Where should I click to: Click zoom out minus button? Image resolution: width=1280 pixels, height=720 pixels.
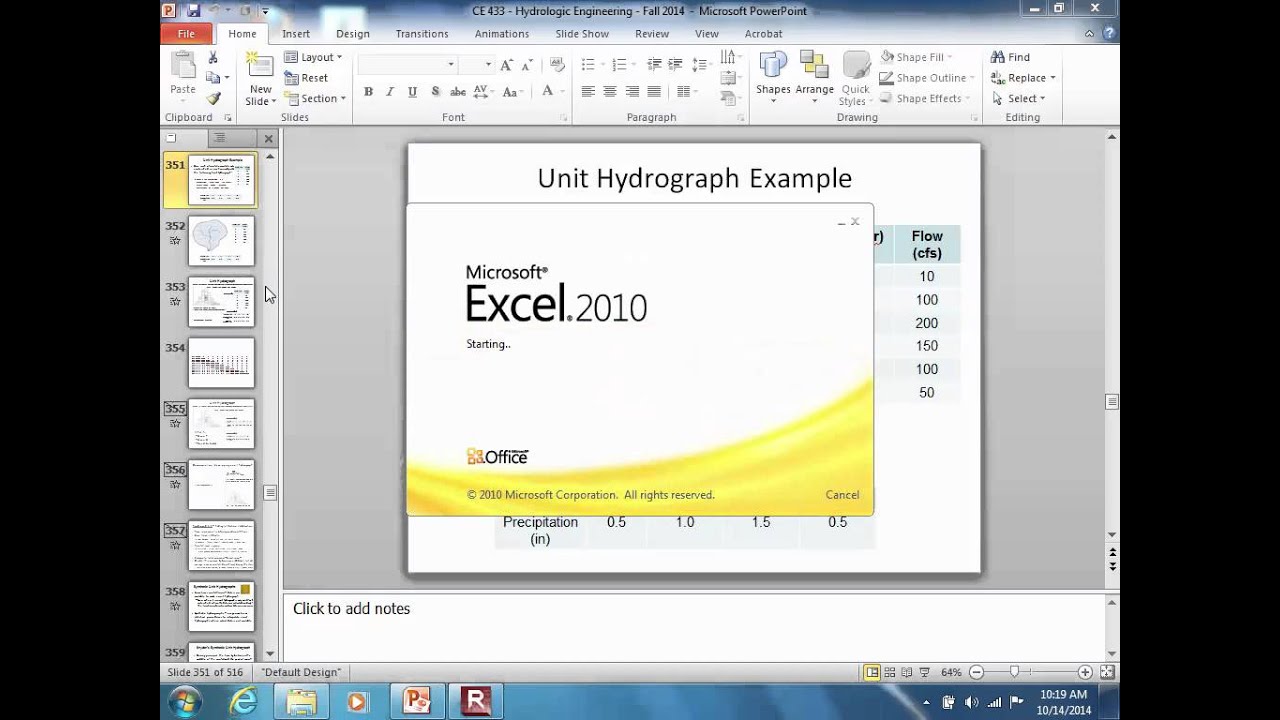[977, 672]
